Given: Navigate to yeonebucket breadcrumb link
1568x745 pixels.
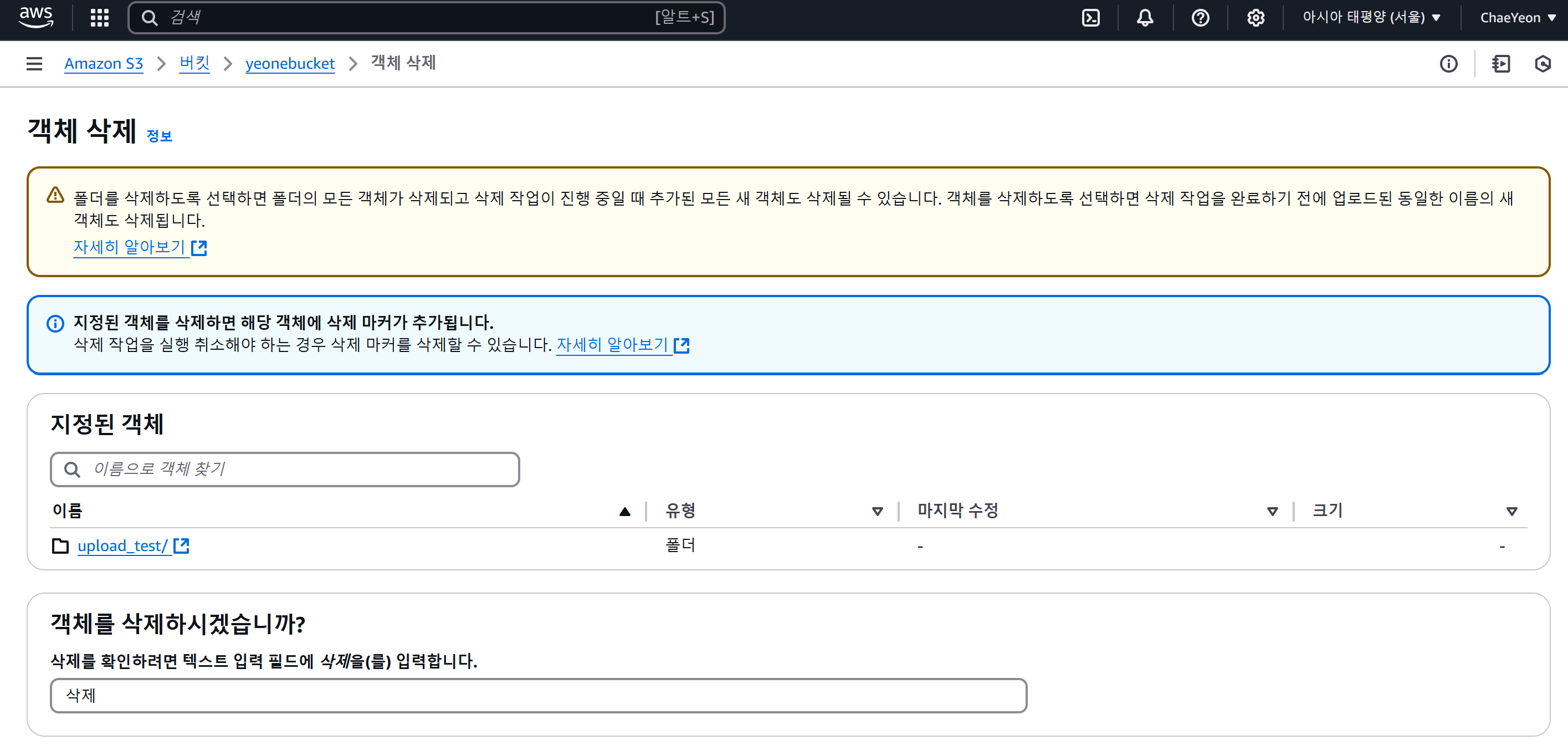Looking at the screenshot, I should (290, 63).
